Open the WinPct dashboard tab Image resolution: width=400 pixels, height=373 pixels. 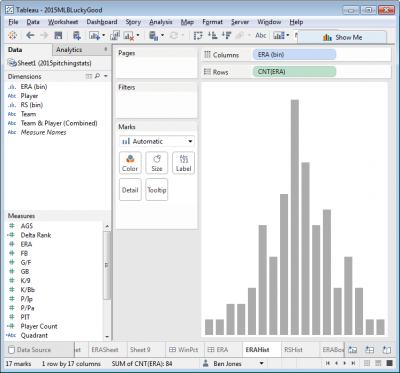pos(184,350)
